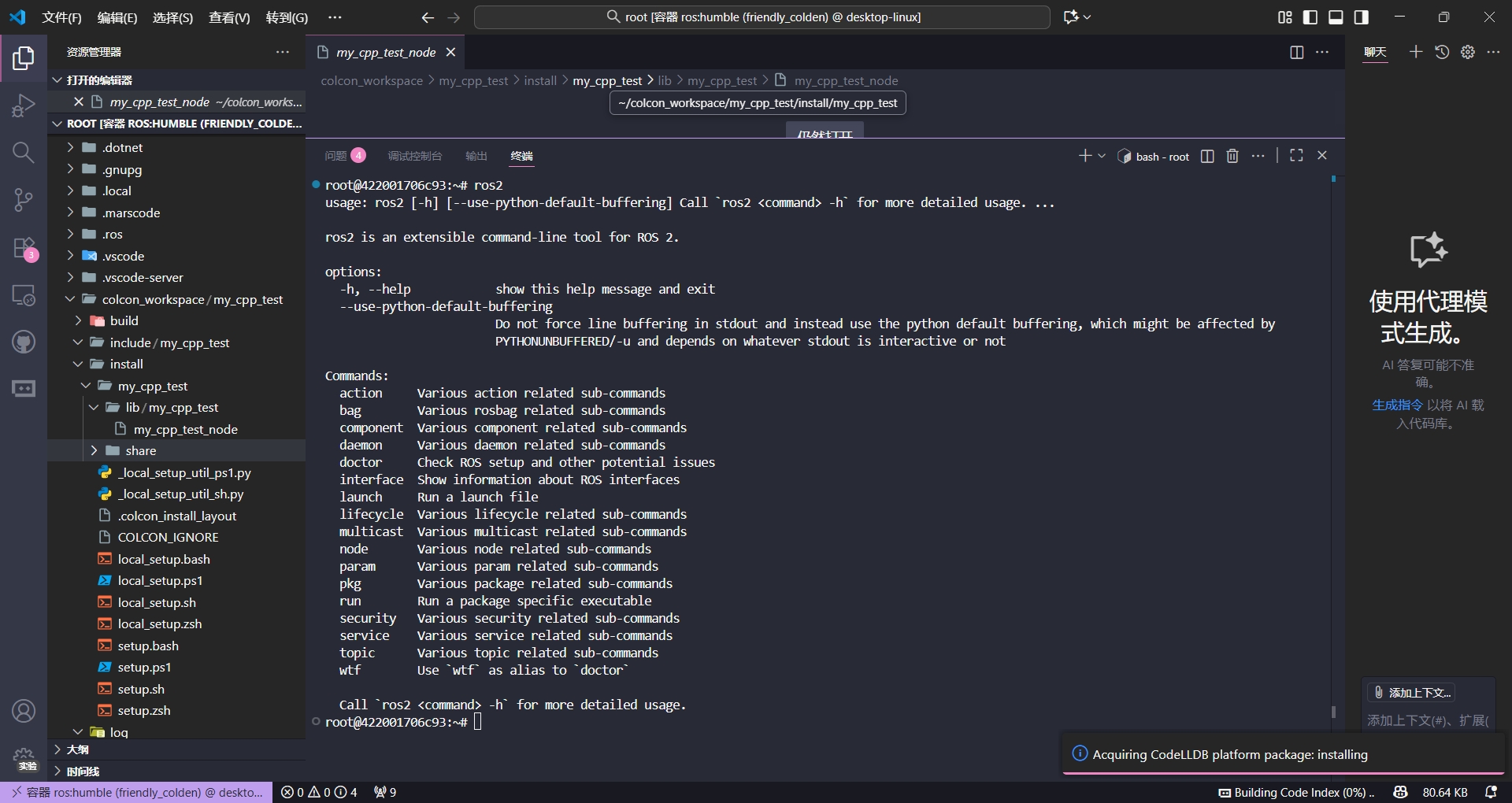Open editor more actions menu
Image resolution: width=1512 pixels, height=803 pixels.
(1322, 52)
